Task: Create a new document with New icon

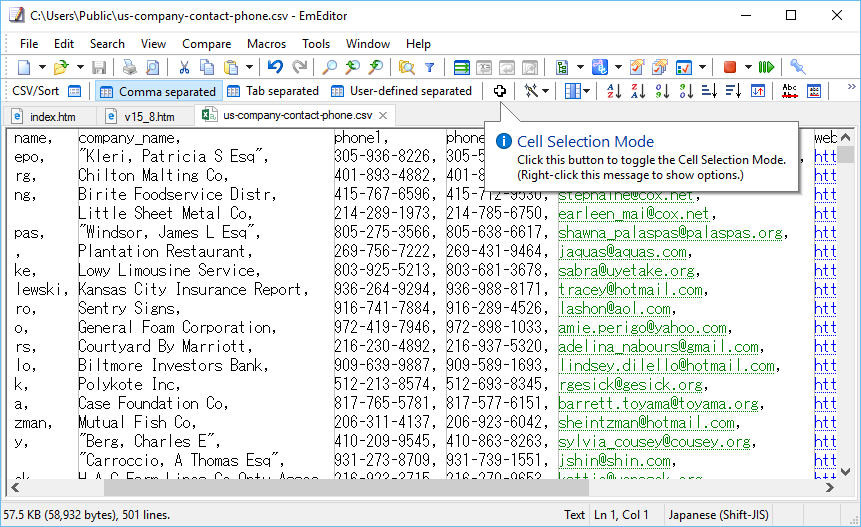Action: (x=24, y=68)
